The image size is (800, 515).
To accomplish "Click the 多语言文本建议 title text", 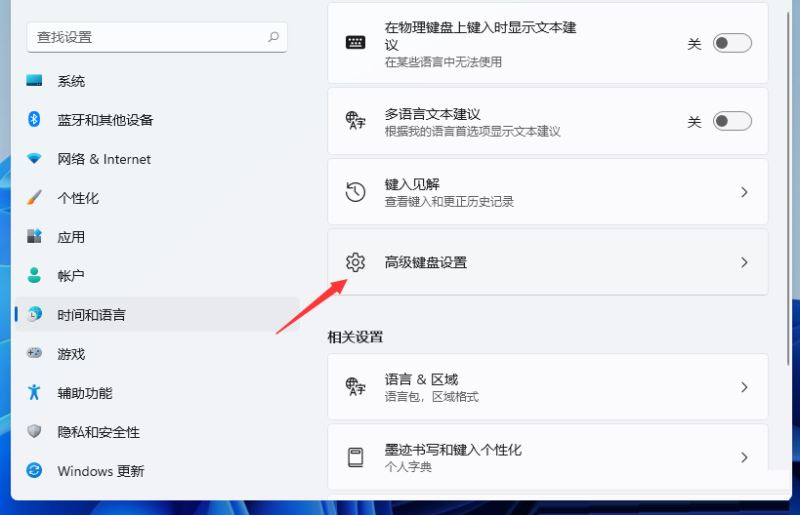I will [432, 114].
